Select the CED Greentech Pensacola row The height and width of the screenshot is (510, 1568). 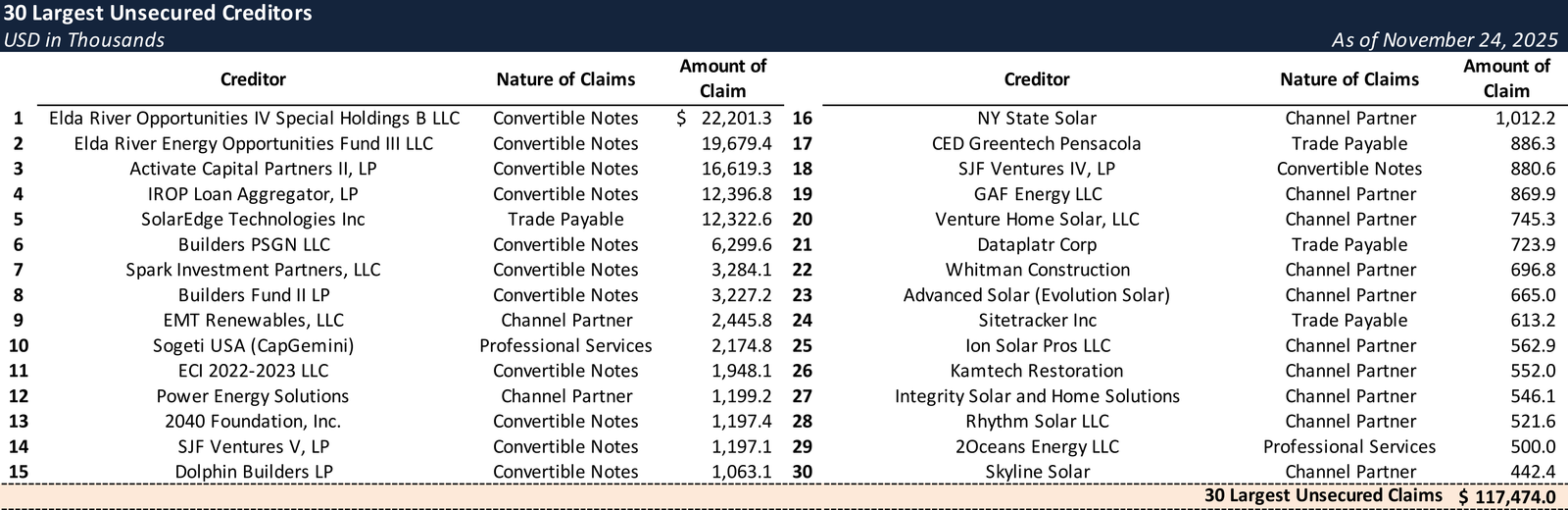click(x=1037, y=144)
